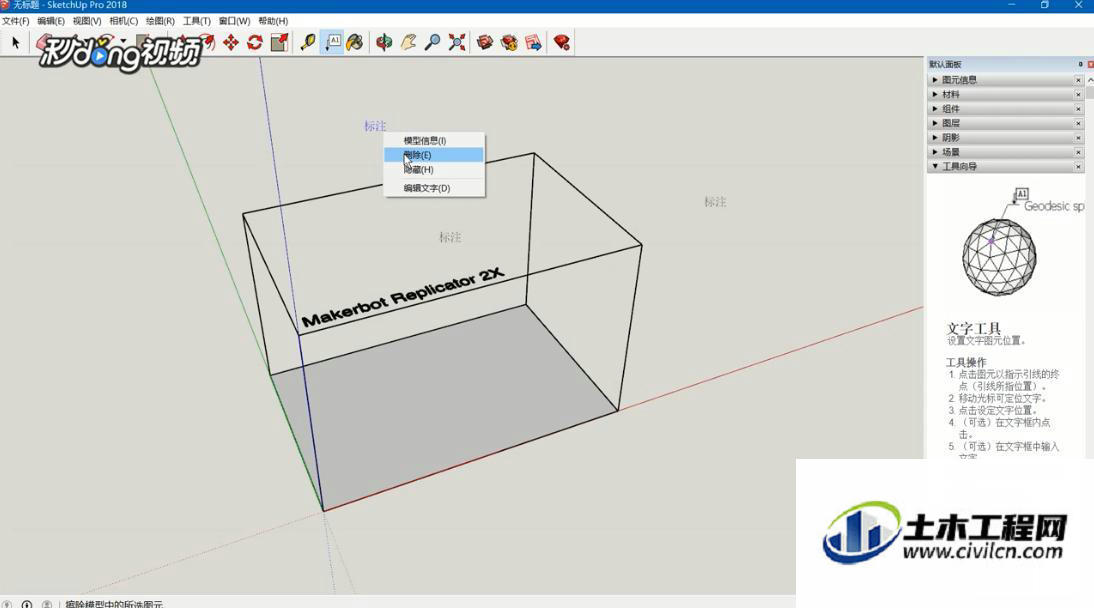Select the Orbit tool
Screen dimensions: 1094x608
[384, 43]
